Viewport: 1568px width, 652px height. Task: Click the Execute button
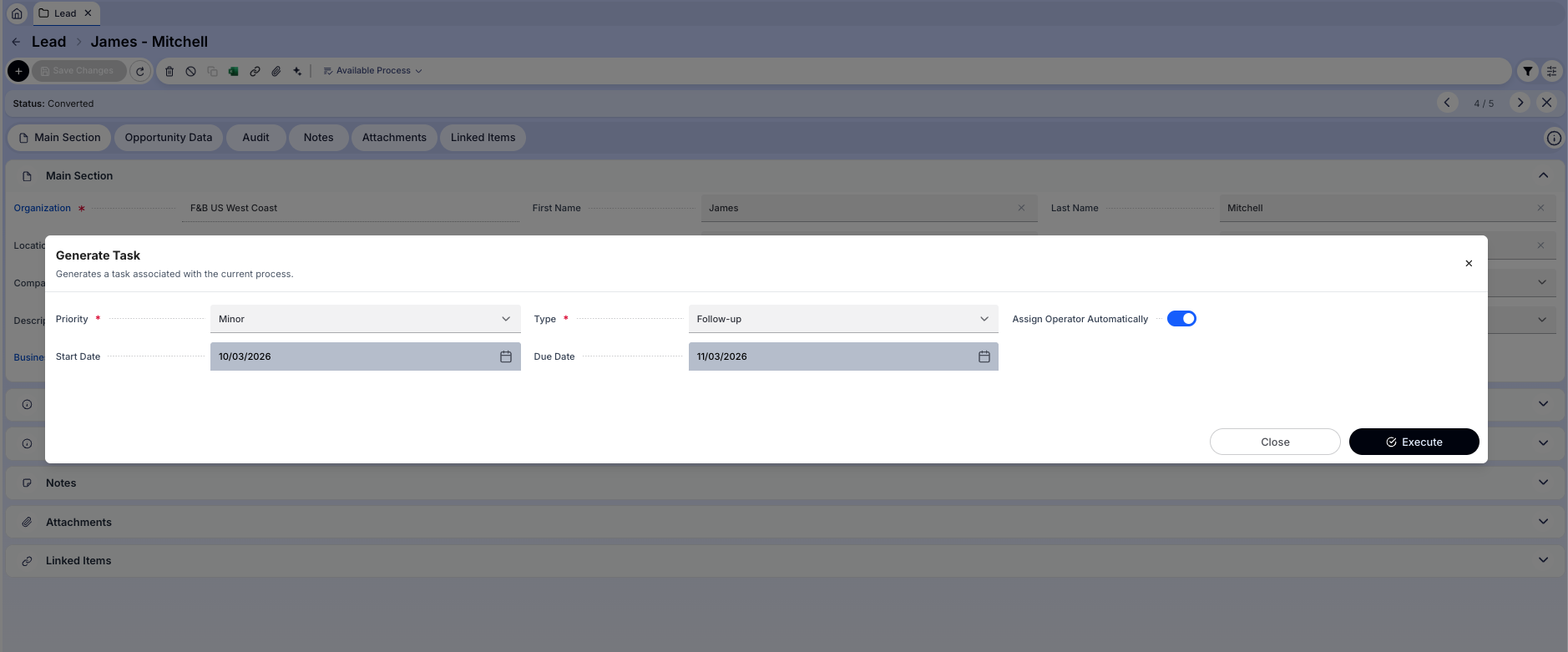click(1414, 442)
